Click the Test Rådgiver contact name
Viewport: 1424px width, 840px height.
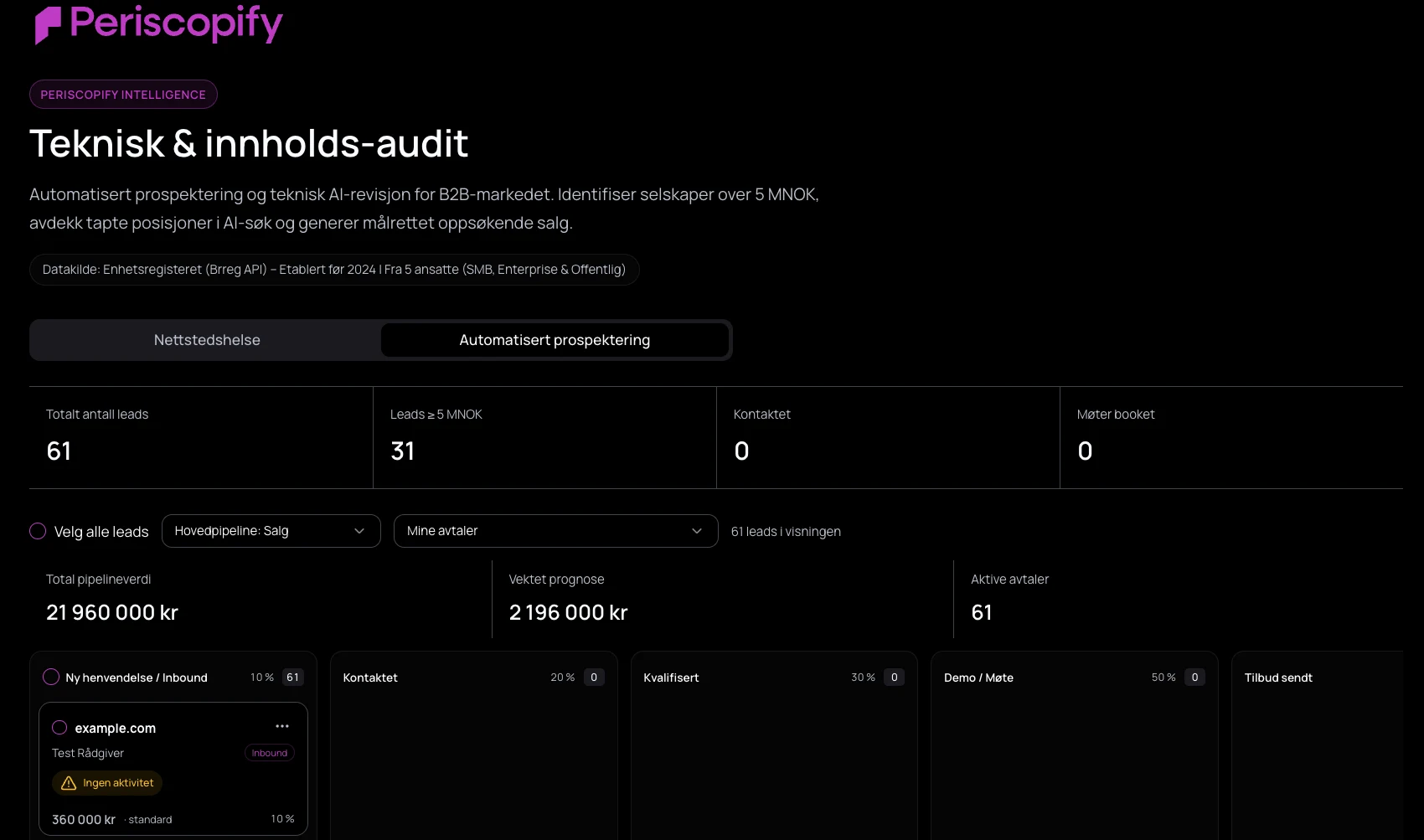88,753
